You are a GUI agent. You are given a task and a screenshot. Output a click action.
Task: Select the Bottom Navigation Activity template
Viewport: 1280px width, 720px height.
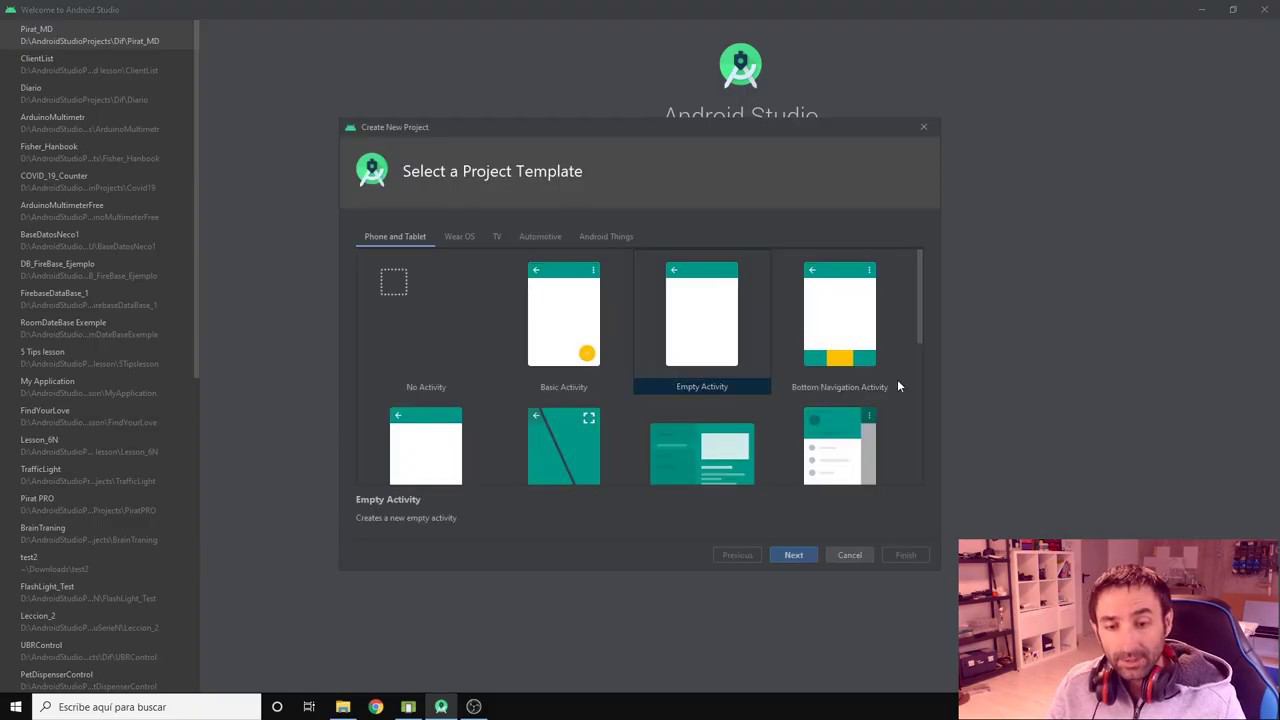click(840, 322)
